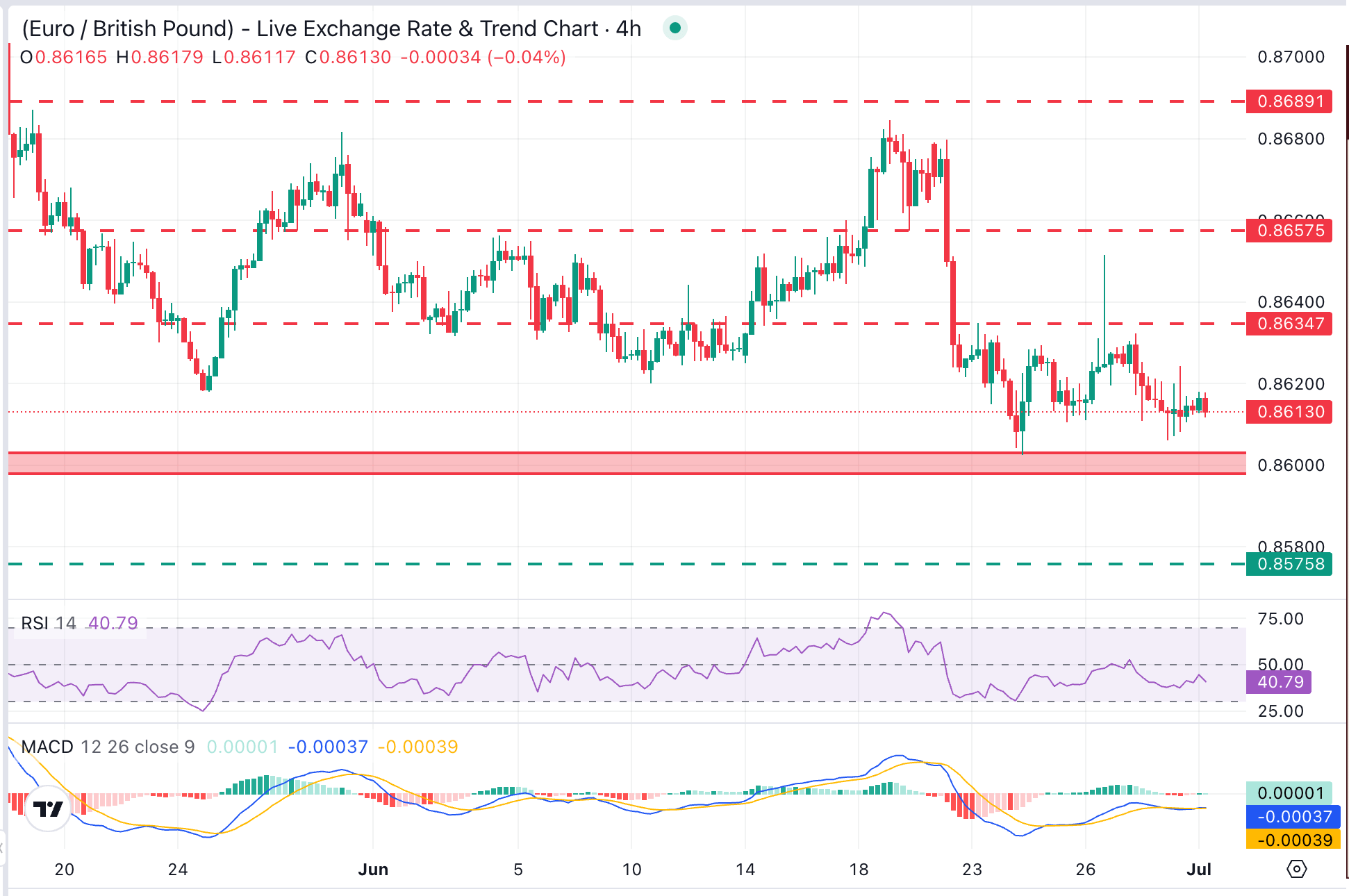Click the 26 date label on time axis
The width and height of the screenshot is (1349, 896).
click(1085, 870)
